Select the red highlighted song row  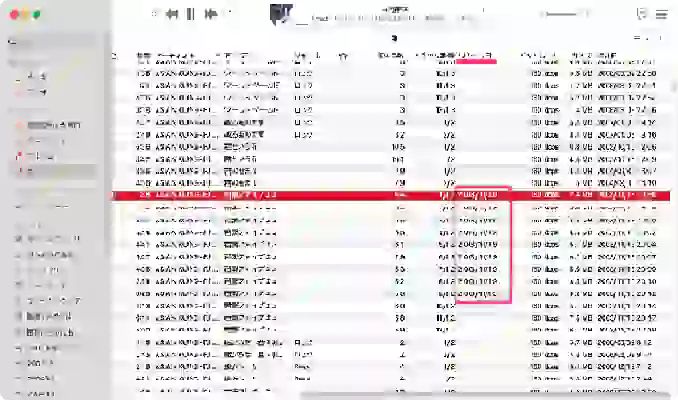[391, 195]
